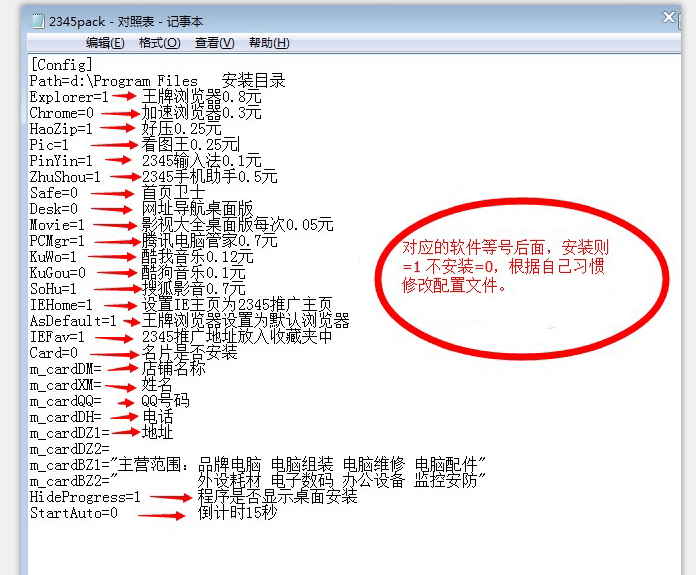
Task: Click the text 搜狐影音0.7元
Action: 194,289
